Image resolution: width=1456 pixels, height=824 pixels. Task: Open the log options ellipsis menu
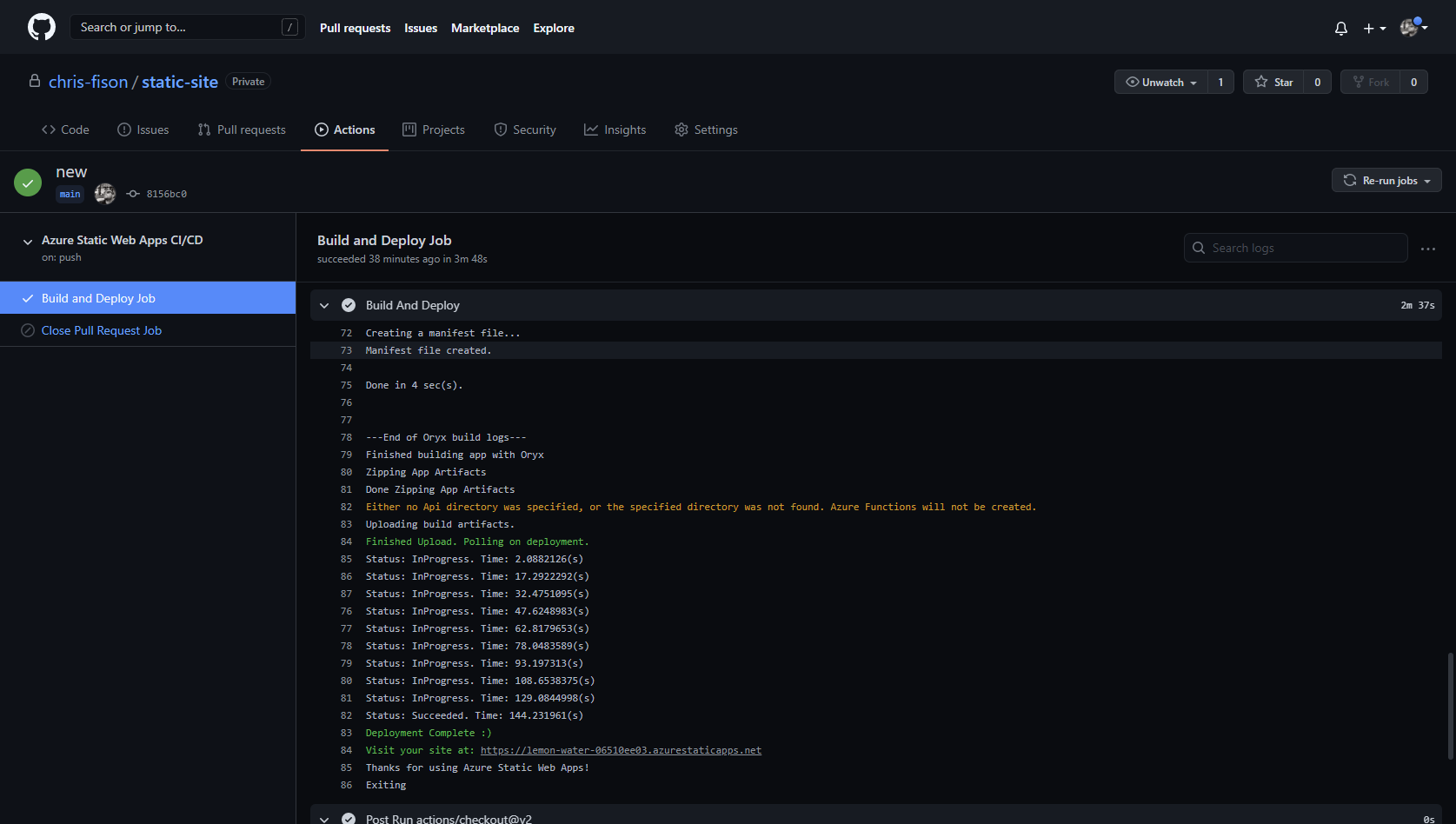click(1428, 249)
